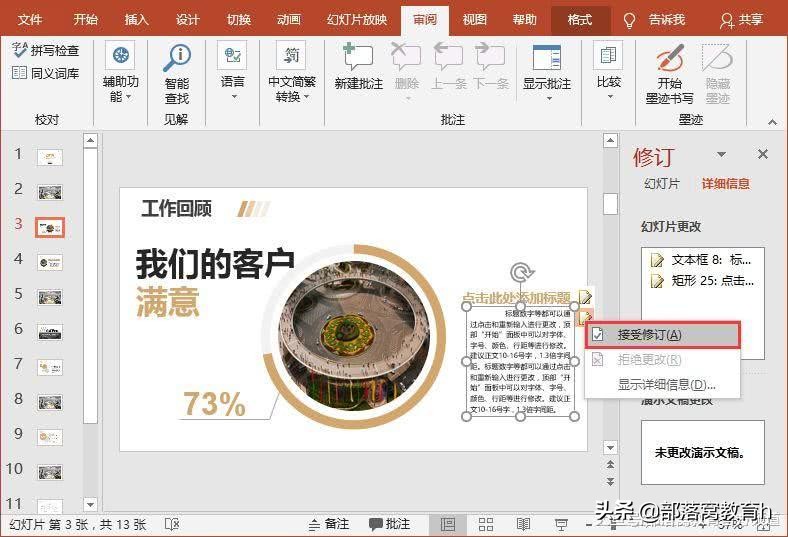
Task: Select slide 6 thumbnail
Action: 49,332
